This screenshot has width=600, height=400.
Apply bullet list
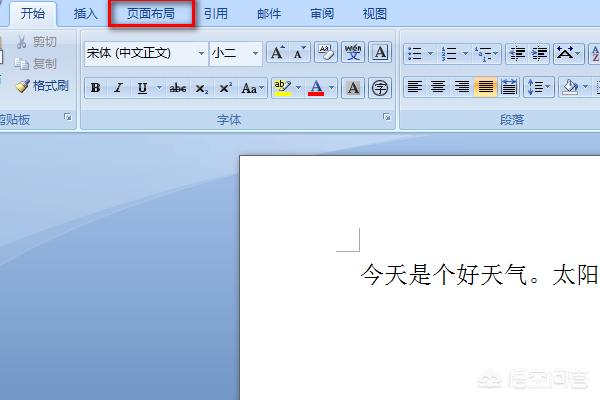pos(415,54)
